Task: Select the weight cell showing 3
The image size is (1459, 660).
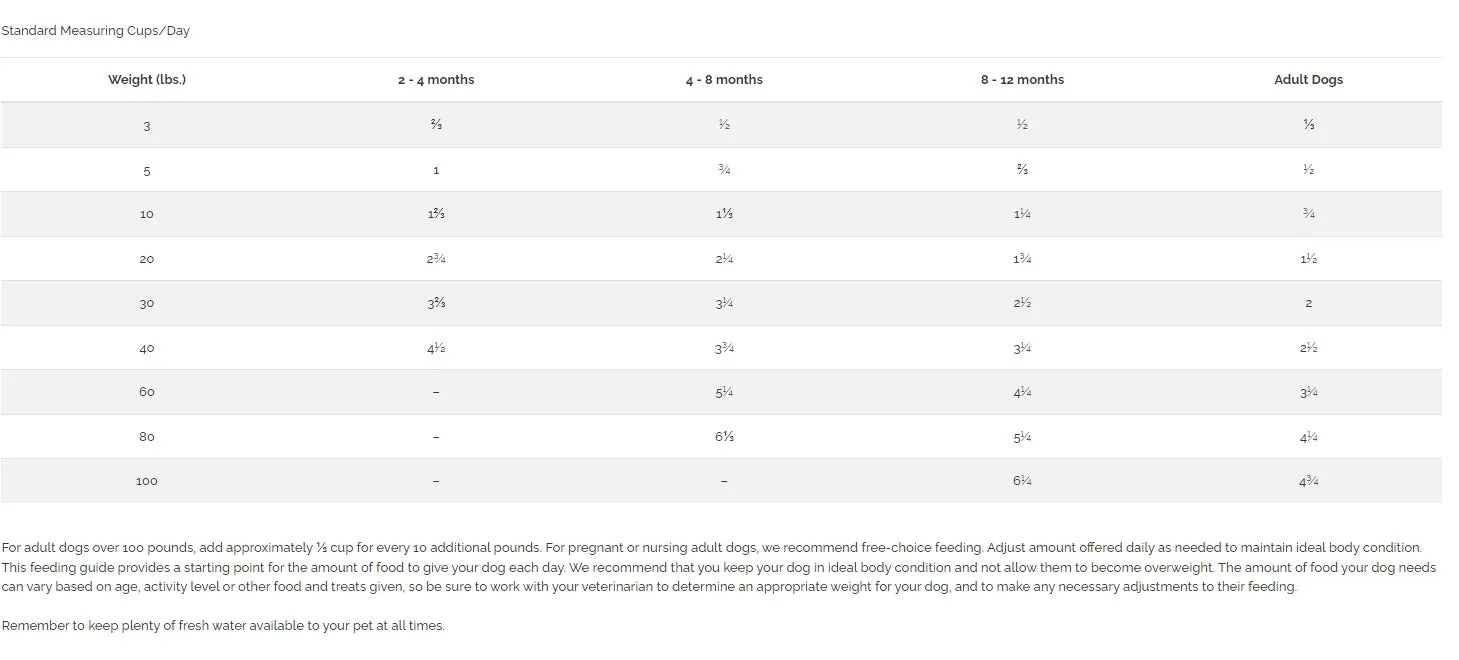Action: 147,126
